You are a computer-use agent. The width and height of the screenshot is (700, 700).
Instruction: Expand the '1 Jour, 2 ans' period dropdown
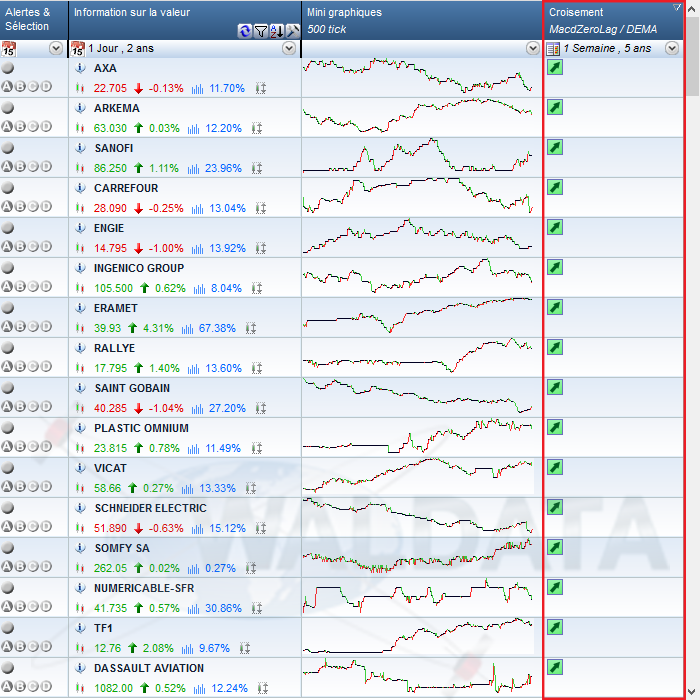point(289,48)
